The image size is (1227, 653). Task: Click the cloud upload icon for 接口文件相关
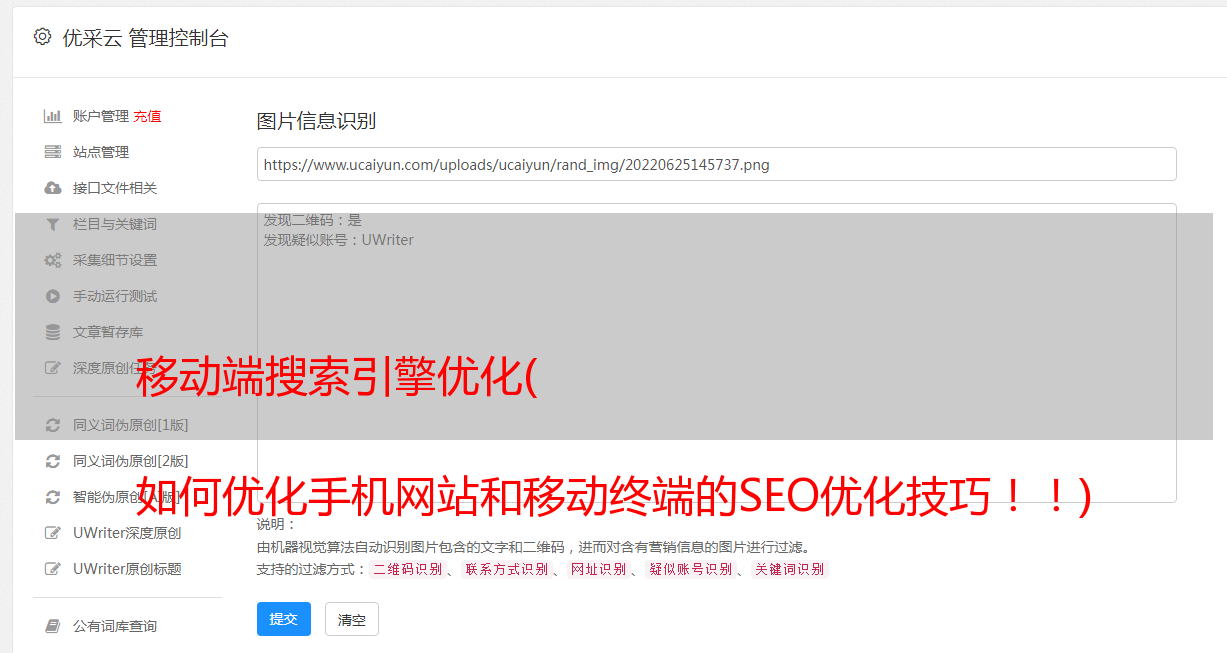(53, 188)
